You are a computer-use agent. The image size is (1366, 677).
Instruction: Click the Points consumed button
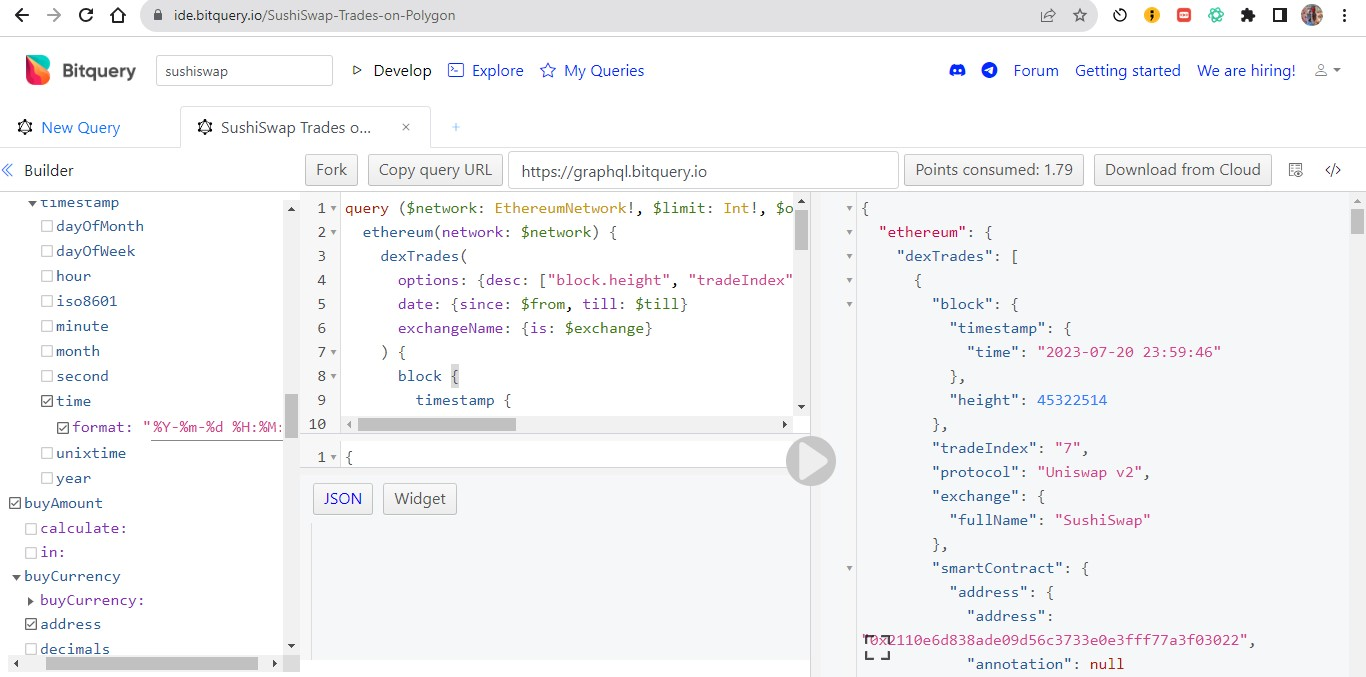994,170
